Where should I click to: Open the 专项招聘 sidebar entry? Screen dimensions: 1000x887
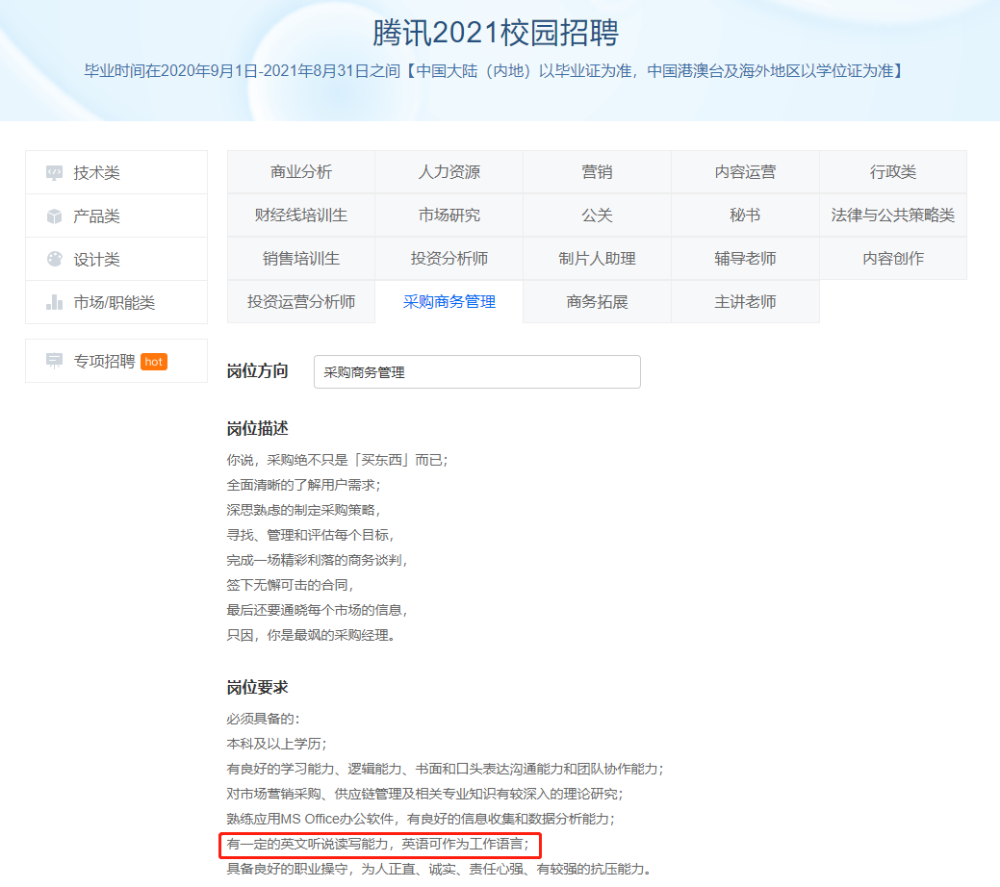[116, 361]
